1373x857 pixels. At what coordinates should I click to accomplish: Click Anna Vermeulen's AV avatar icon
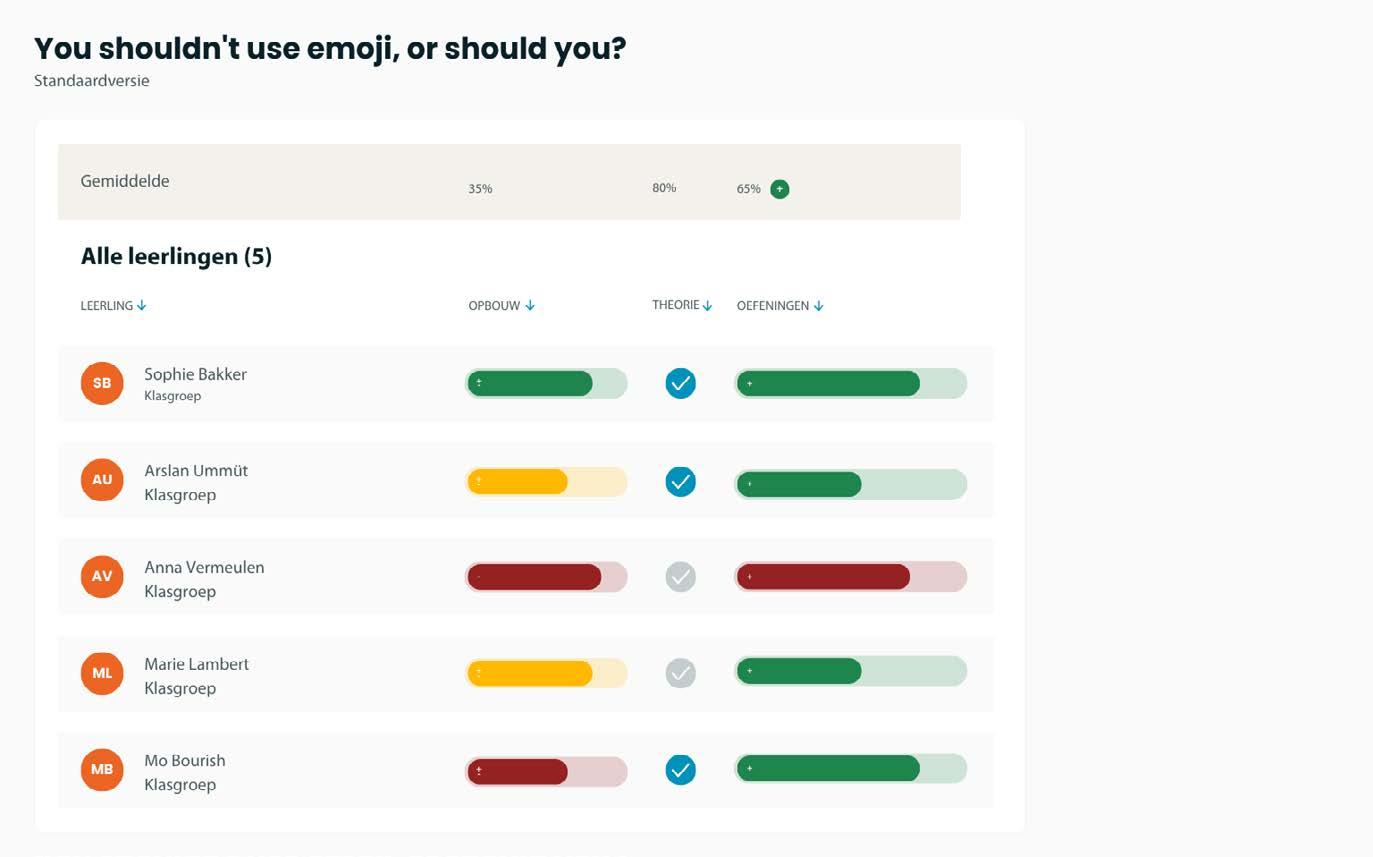[102, 576]
